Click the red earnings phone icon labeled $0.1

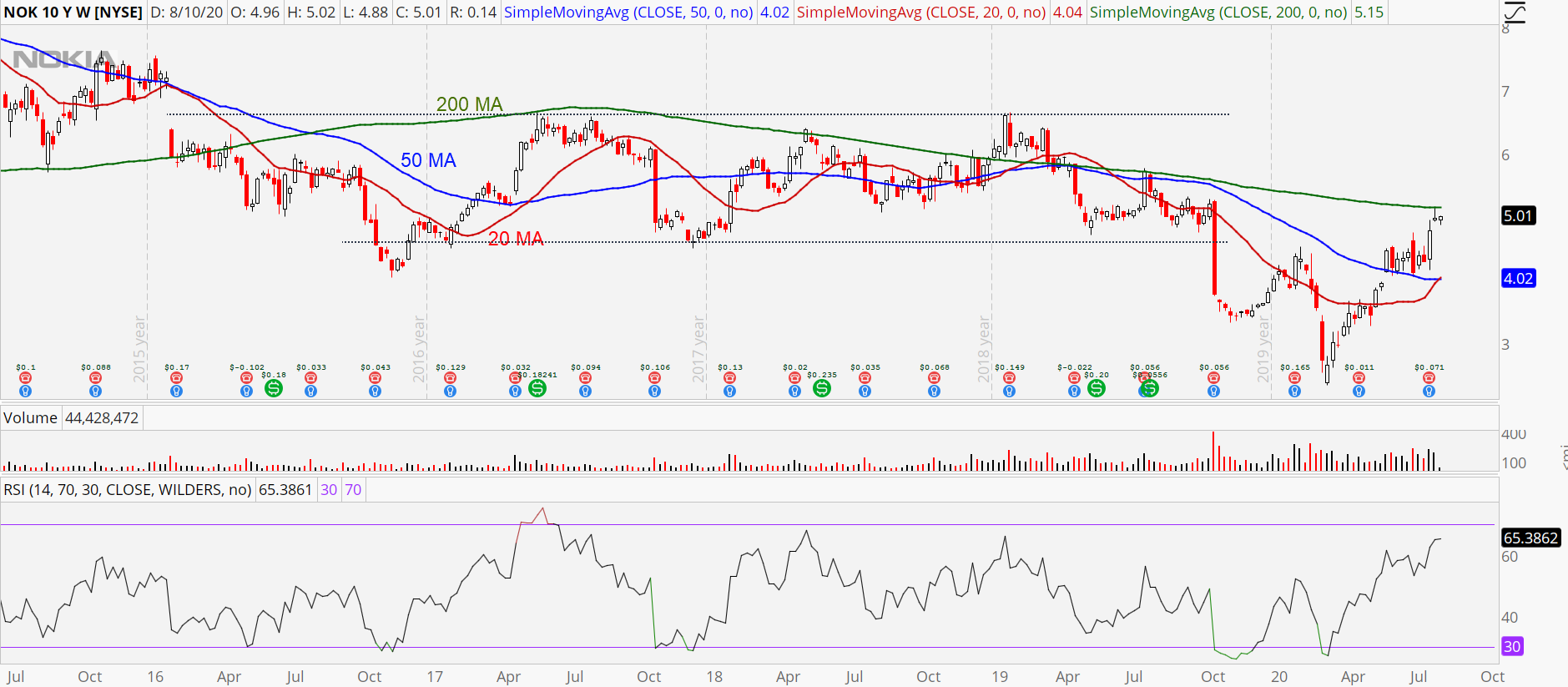(x=25, y=378)
